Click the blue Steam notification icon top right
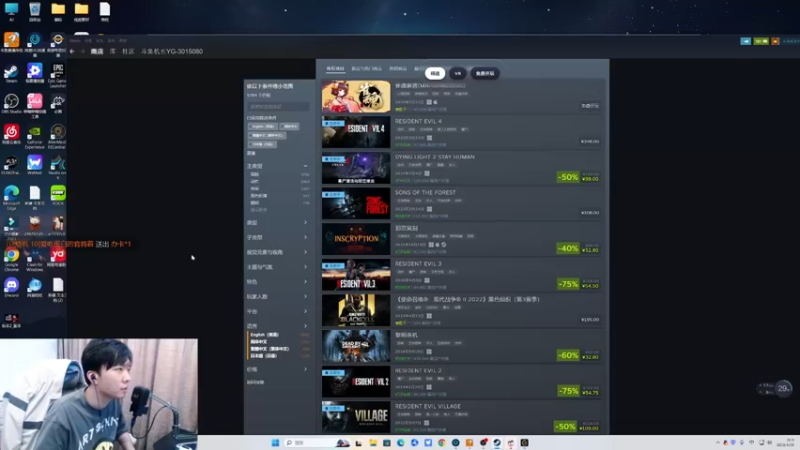The height and width of the screenshot is (450, 800). pos(745,41)
